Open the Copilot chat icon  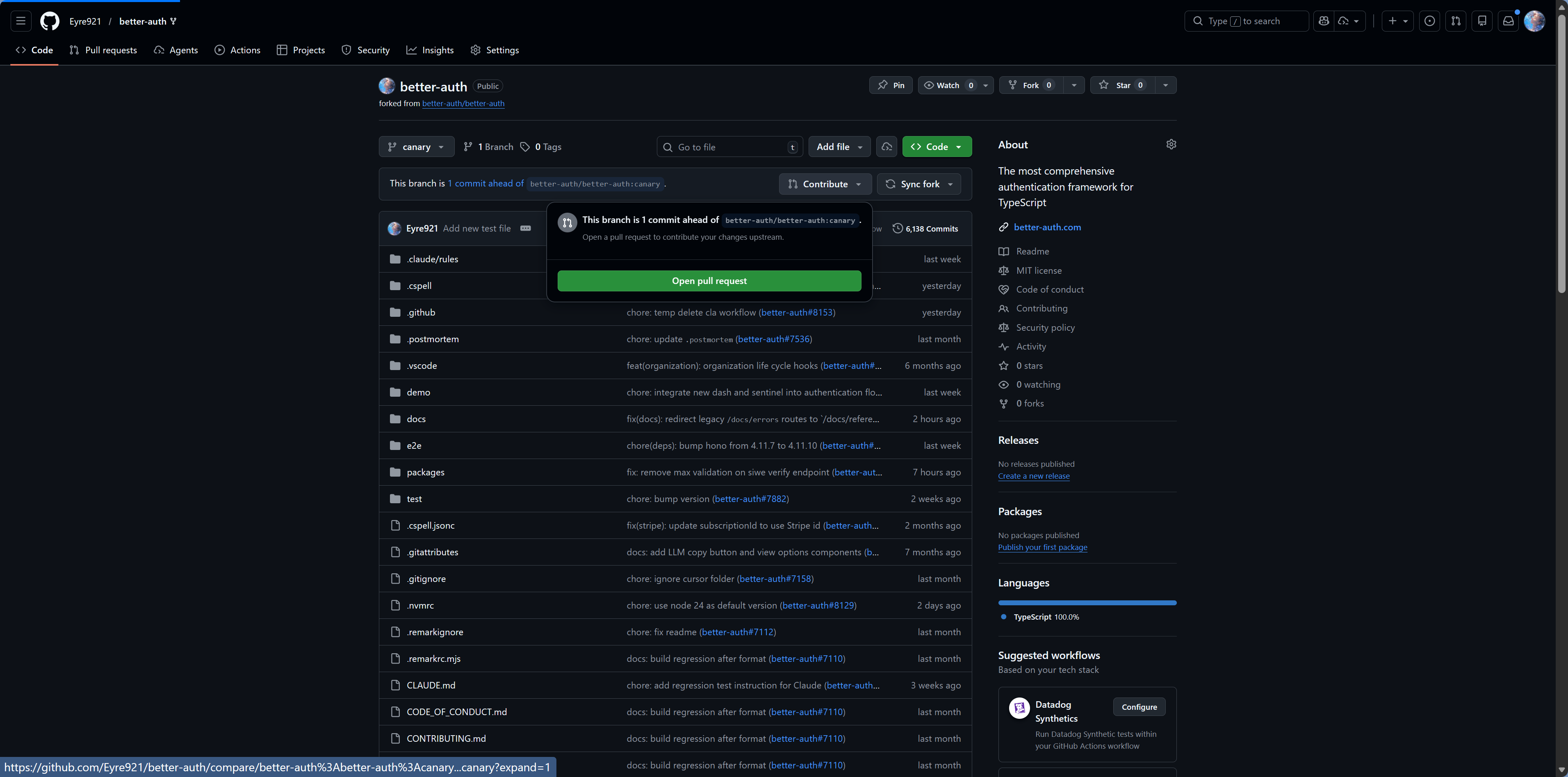1323,21
